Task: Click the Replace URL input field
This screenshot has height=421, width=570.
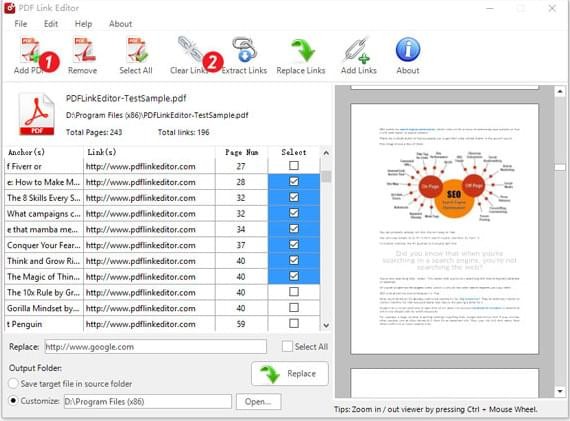Action: click(156, 347)
